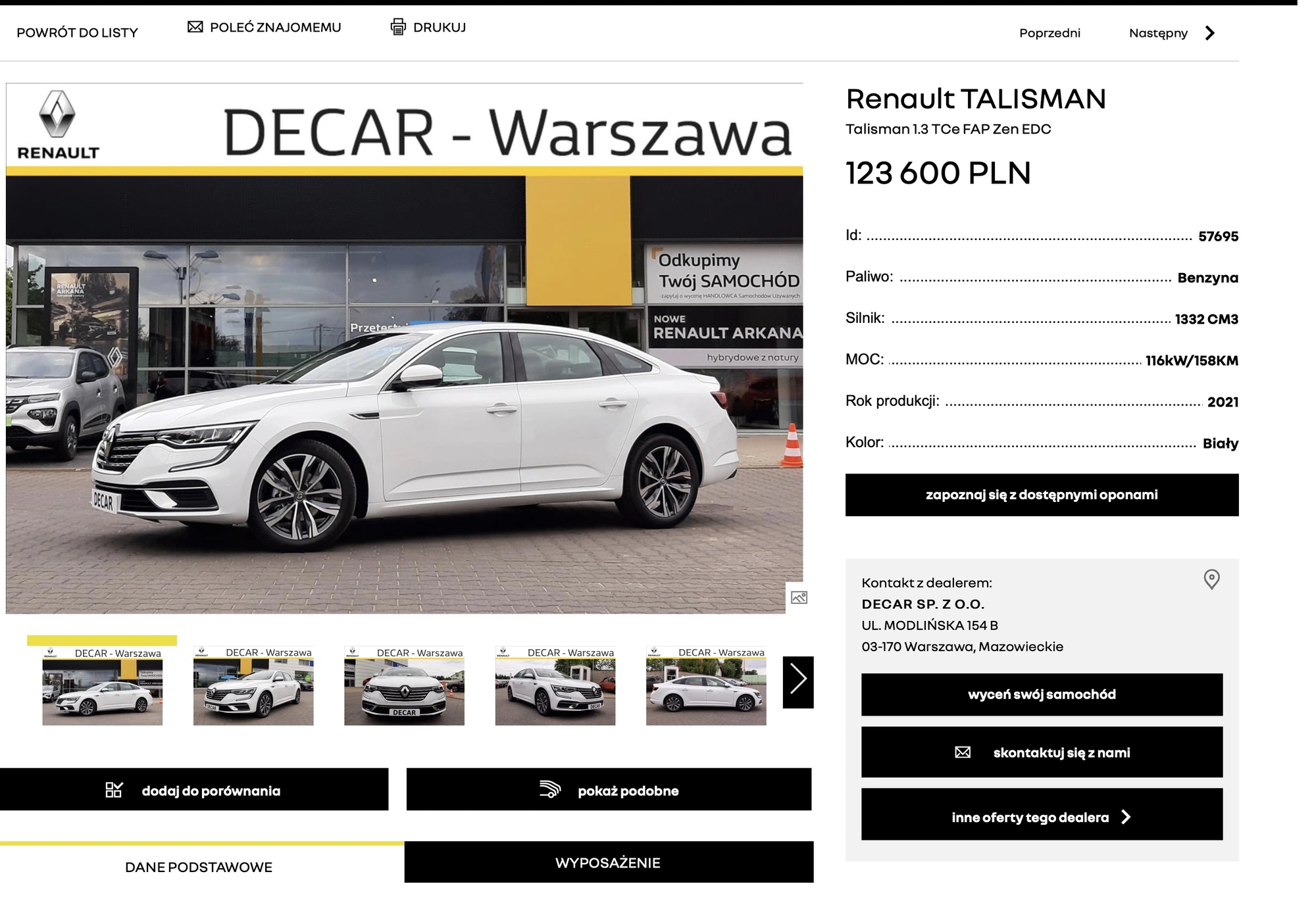Switch to the Wyposażenie tab

609,862
